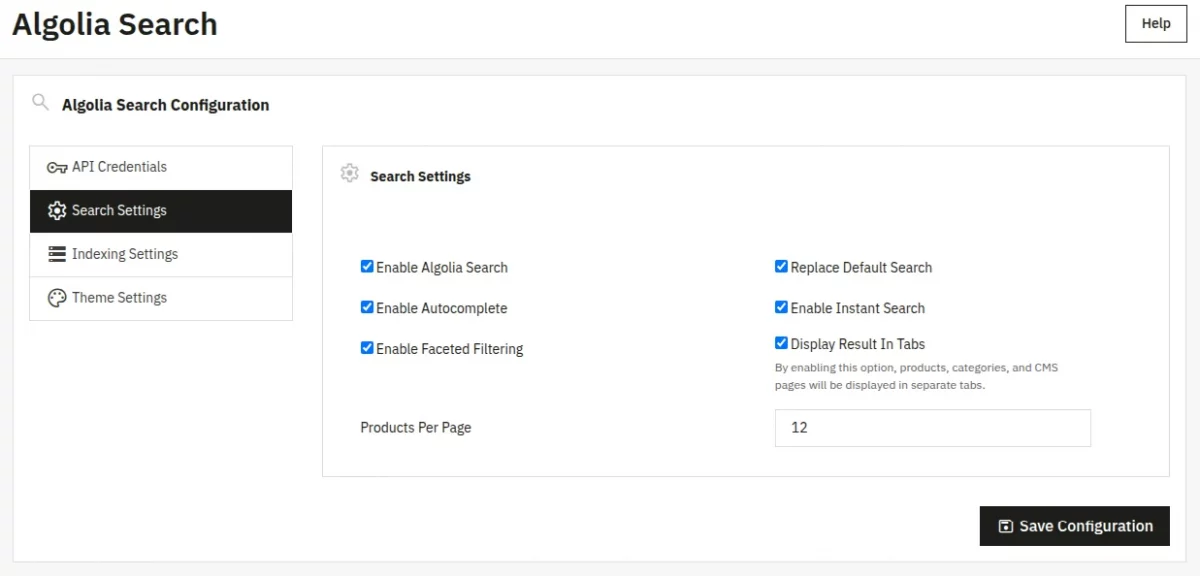Click the palette icon for Theme Settings
This screenshot has width=1200, height=576.
(57, 298)
